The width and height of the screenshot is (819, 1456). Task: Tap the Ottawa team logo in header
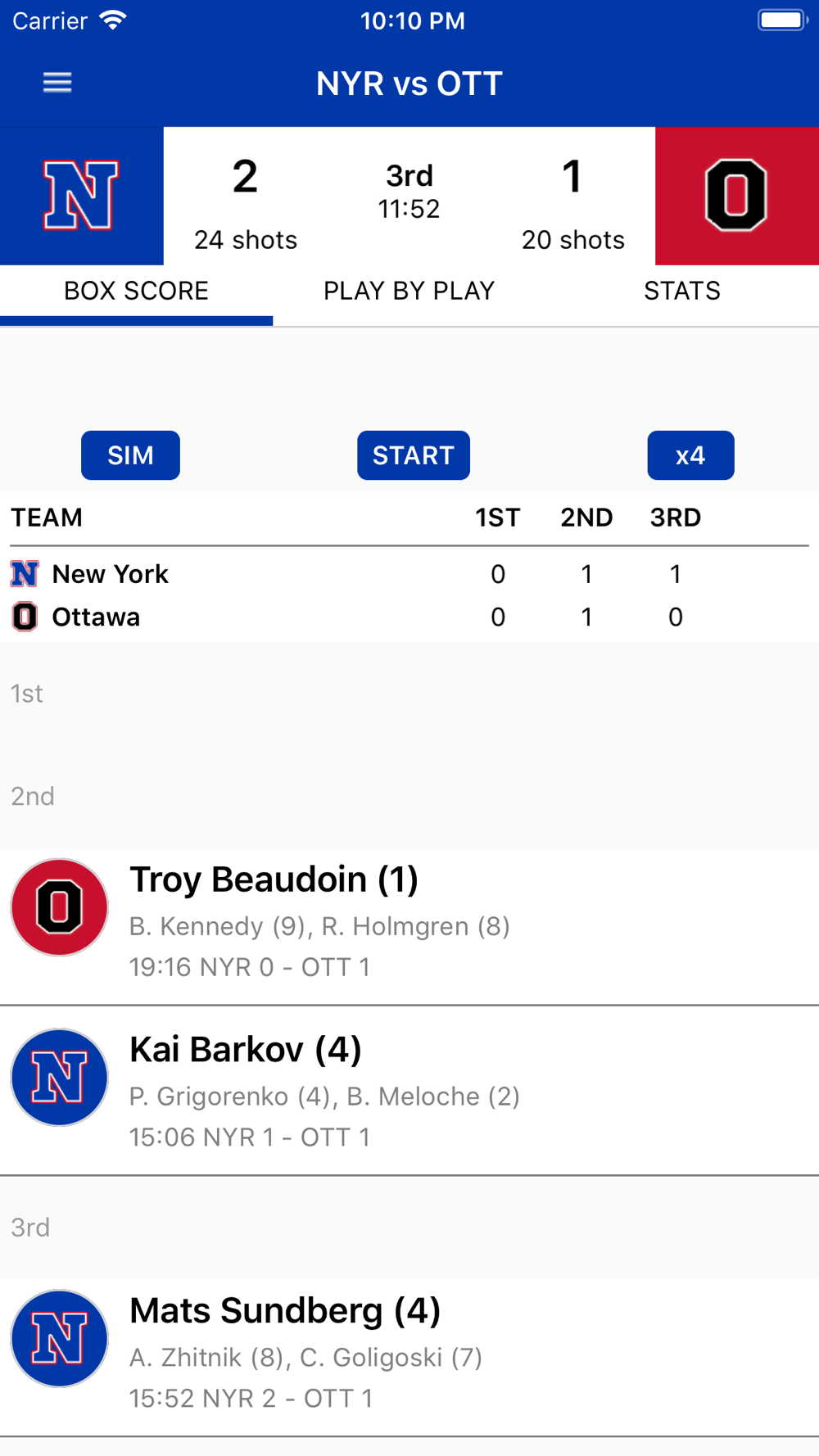[737, 196]
